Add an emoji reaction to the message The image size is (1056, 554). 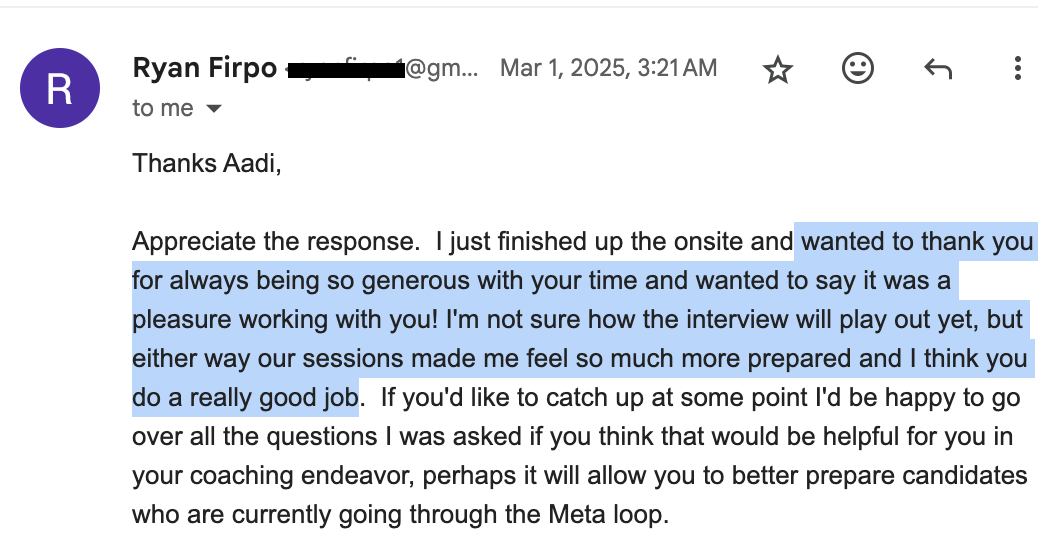[857, 69]
